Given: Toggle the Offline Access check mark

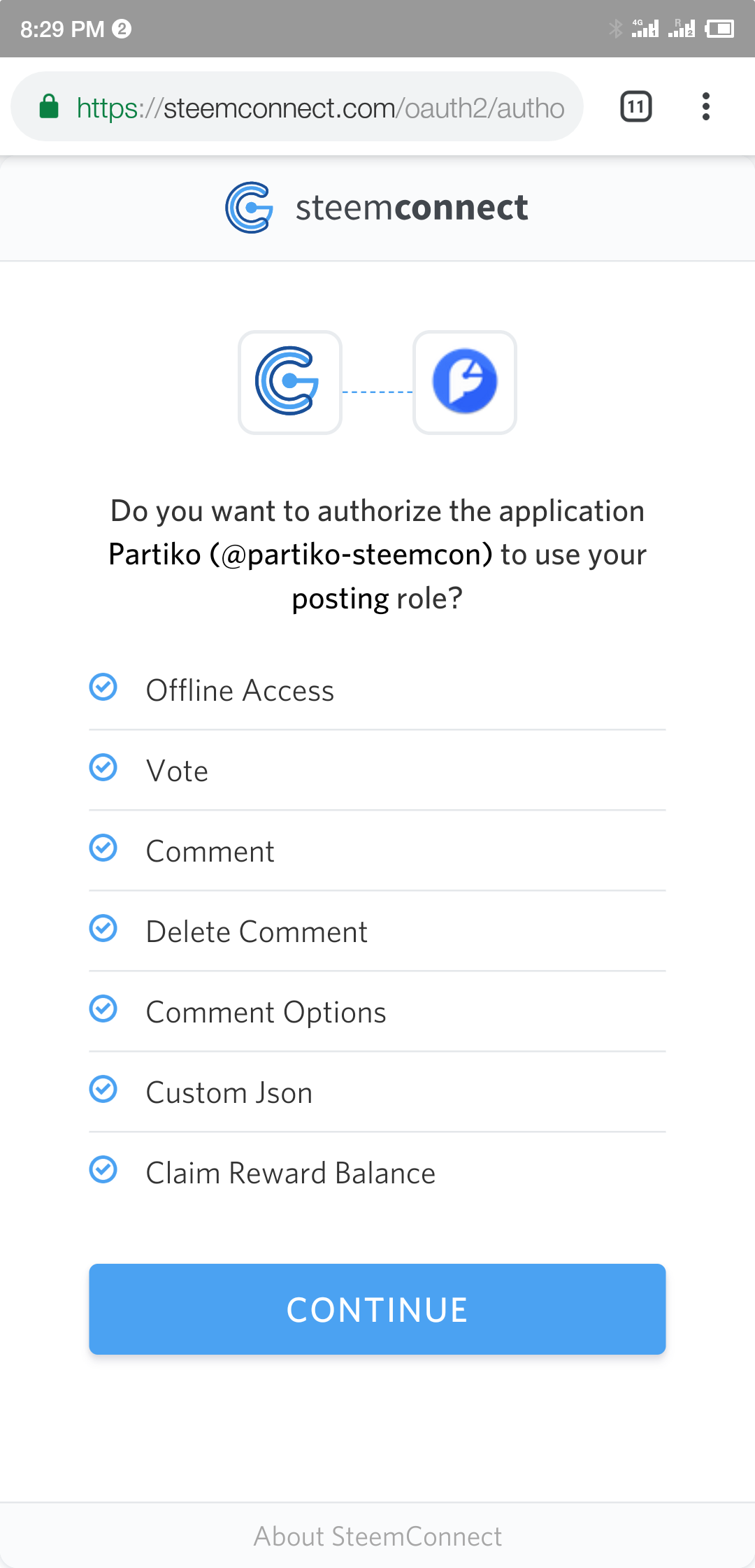Looking at the screenshot, I should point(103,687).
